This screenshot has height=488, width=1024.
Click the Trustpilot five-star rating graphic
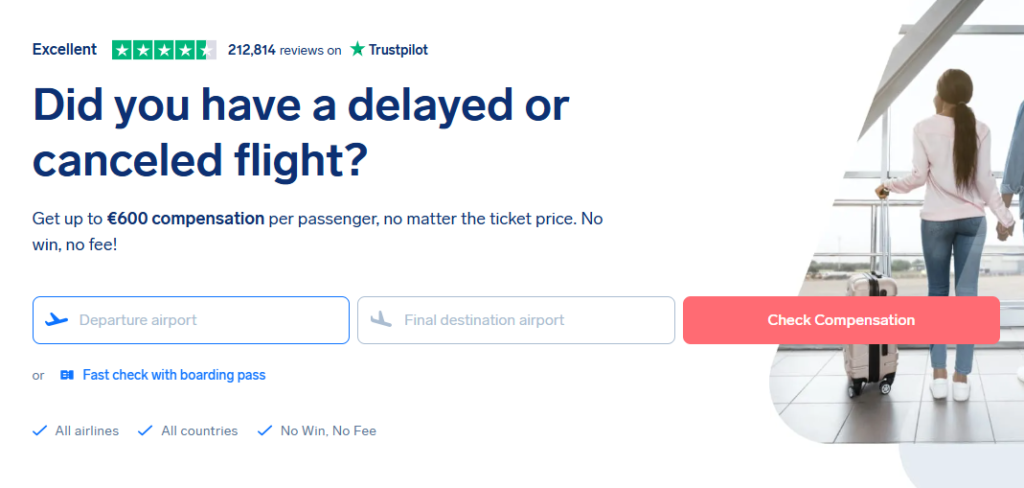(164, 49)
